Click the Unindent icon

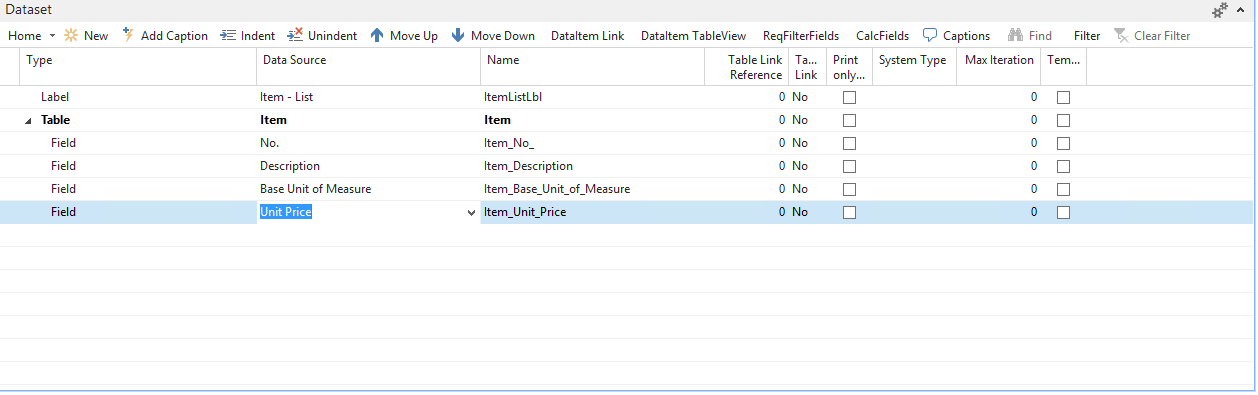pyautogui.click(x=295, y=35)
